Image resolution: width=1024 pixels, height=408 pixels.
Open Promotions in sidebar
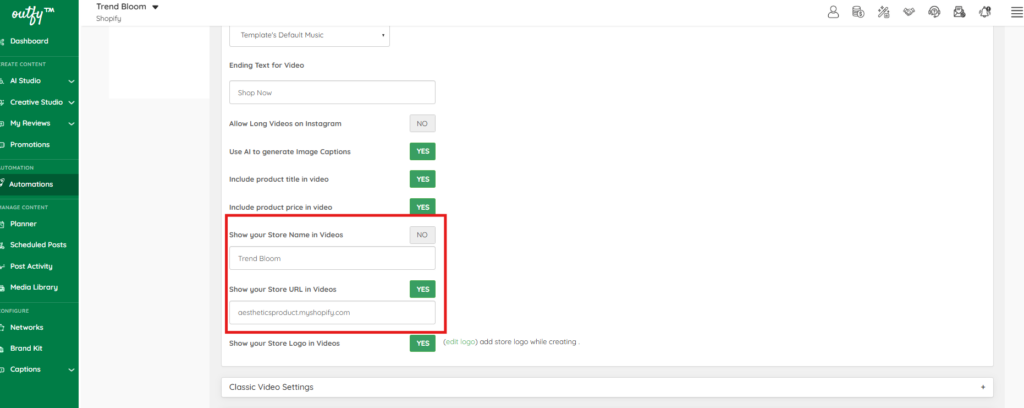tap(29, 144)
